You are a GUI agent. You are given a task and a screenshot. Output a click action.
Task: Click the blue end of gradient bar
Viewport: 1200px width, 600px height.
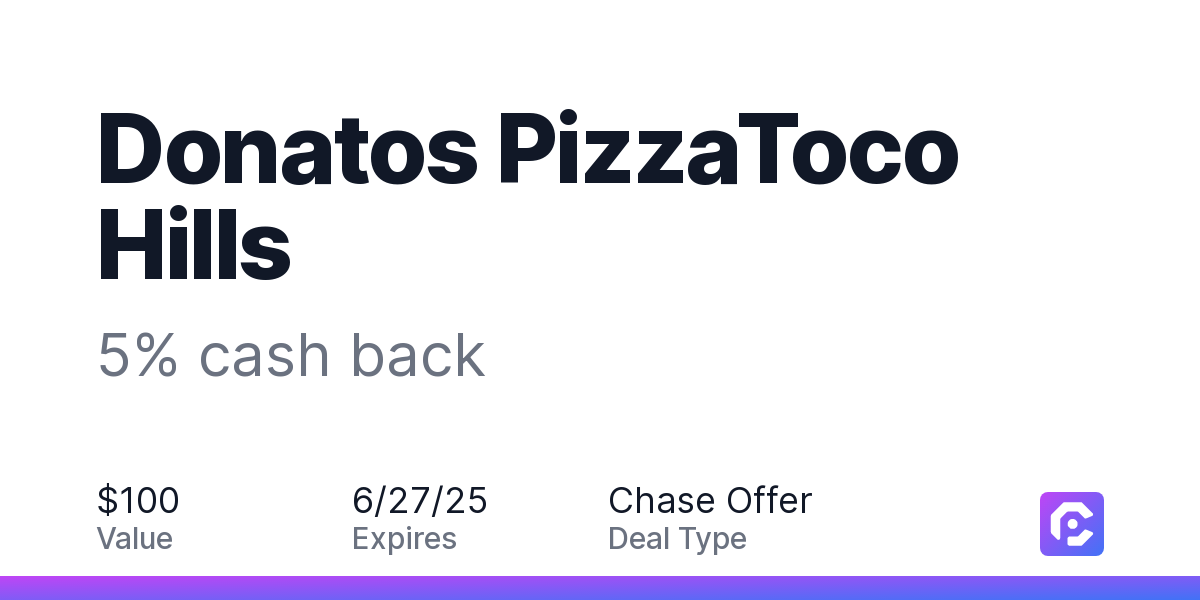coord(1180,588)
